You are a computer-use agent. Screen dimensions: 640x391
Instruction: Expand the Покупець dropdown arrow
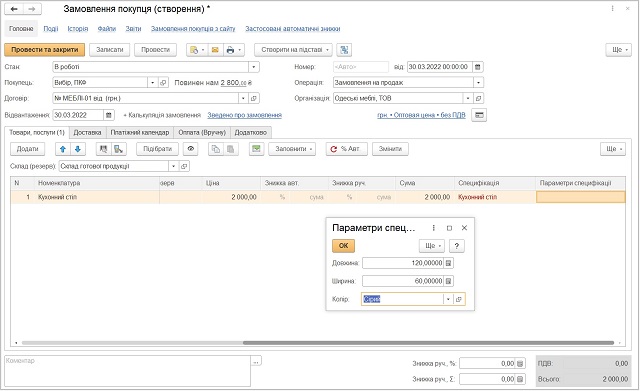[153, 82]
